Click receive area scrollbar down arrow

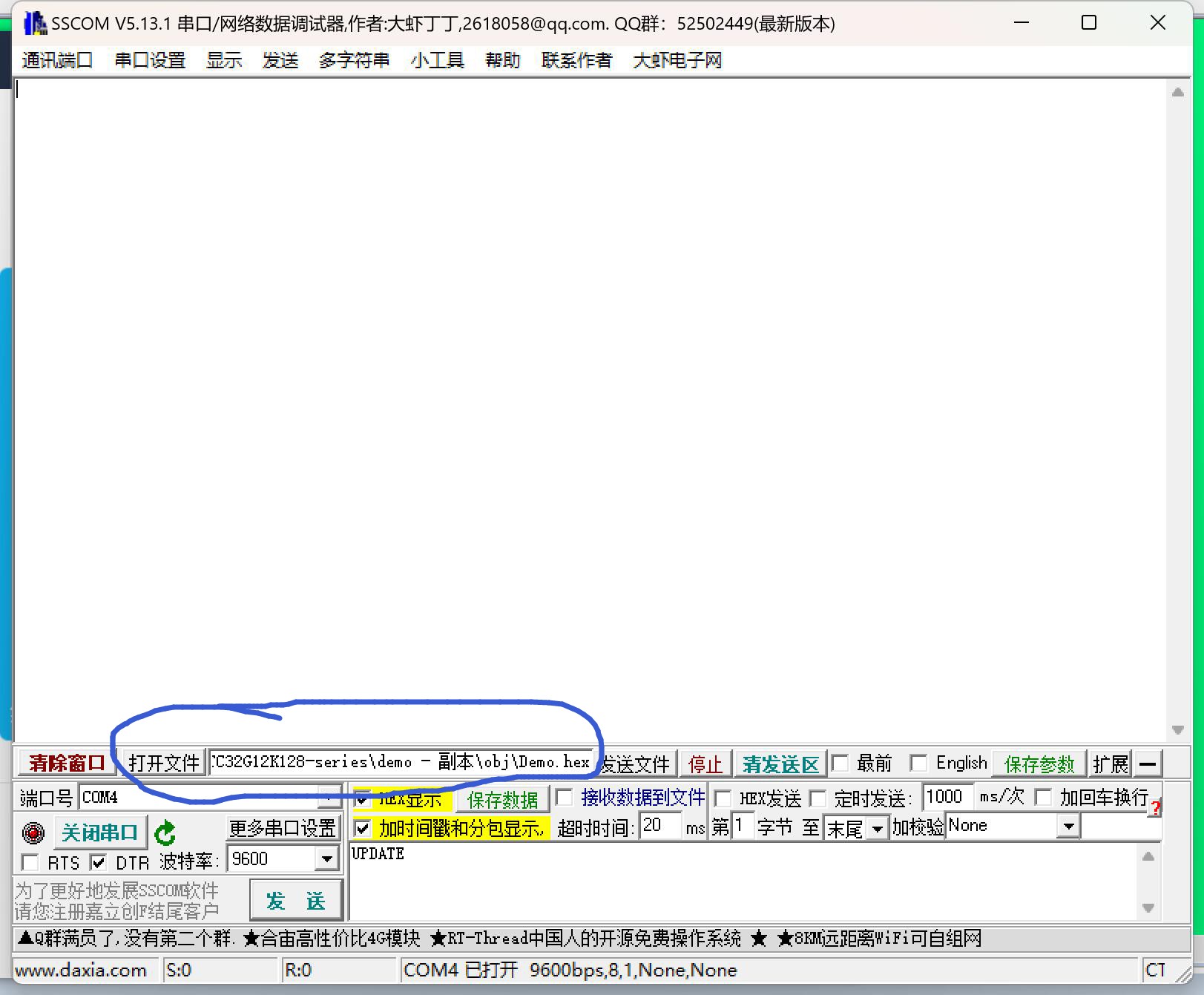(1177, 730)
